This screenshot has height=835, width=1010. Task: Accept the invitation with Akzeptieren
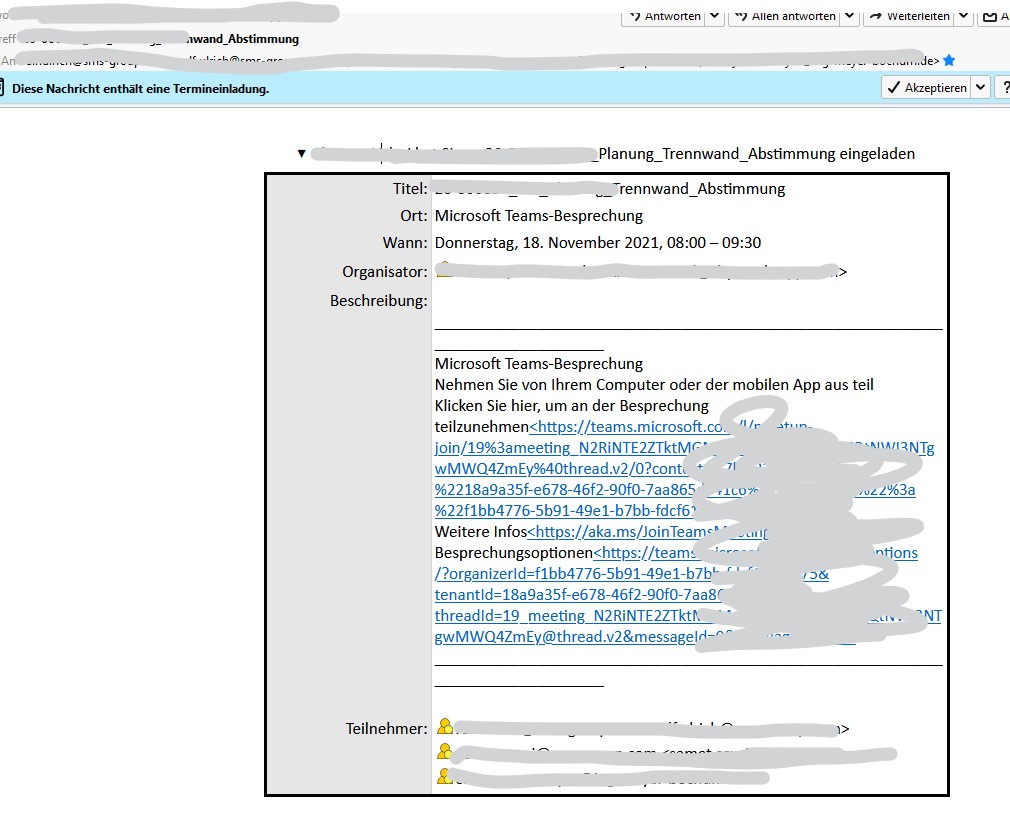click(926, 88)
